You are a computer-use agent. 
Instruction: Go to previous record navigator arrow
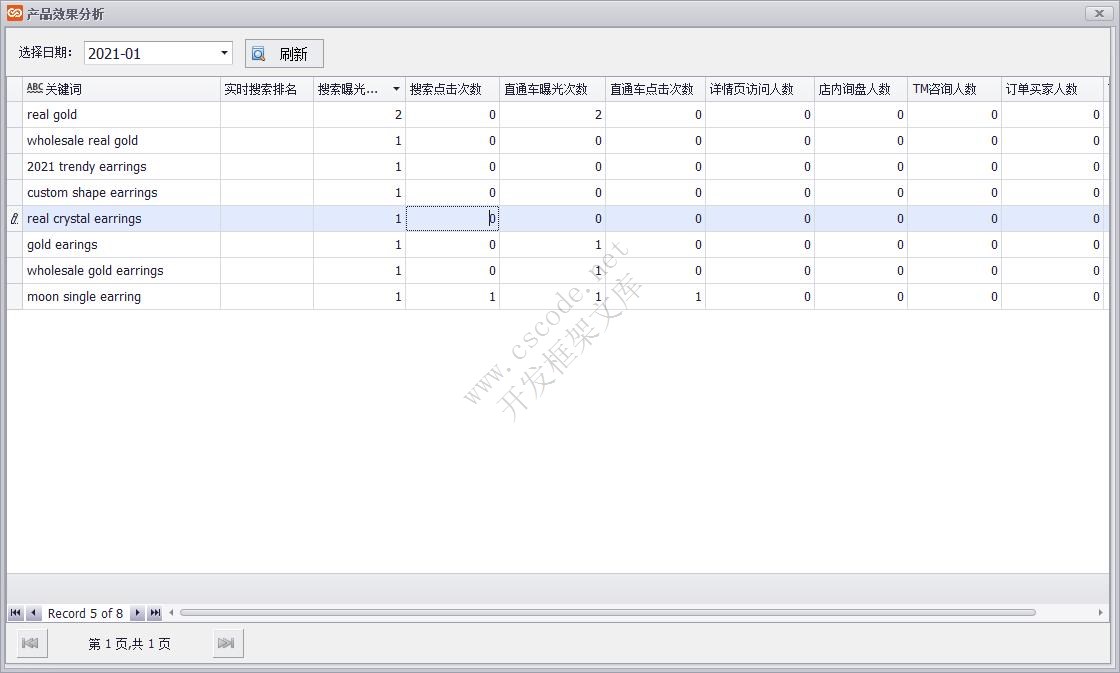click(34, 613)
